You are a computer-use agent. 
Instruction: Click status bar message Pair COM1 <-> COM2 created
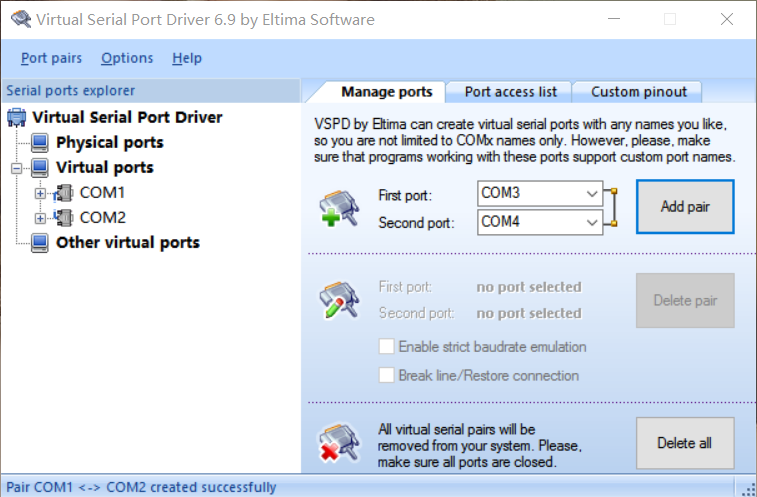point(141,487)
